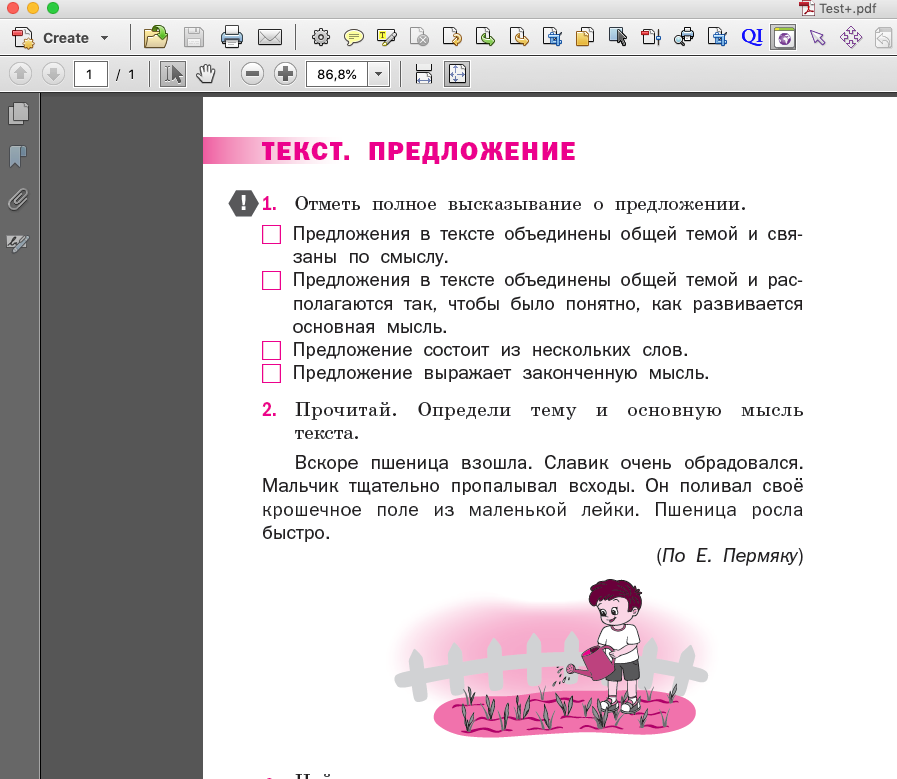Click the rotate page icon
897x779 pixels.
pyautogui.click(x=452, y=38)
